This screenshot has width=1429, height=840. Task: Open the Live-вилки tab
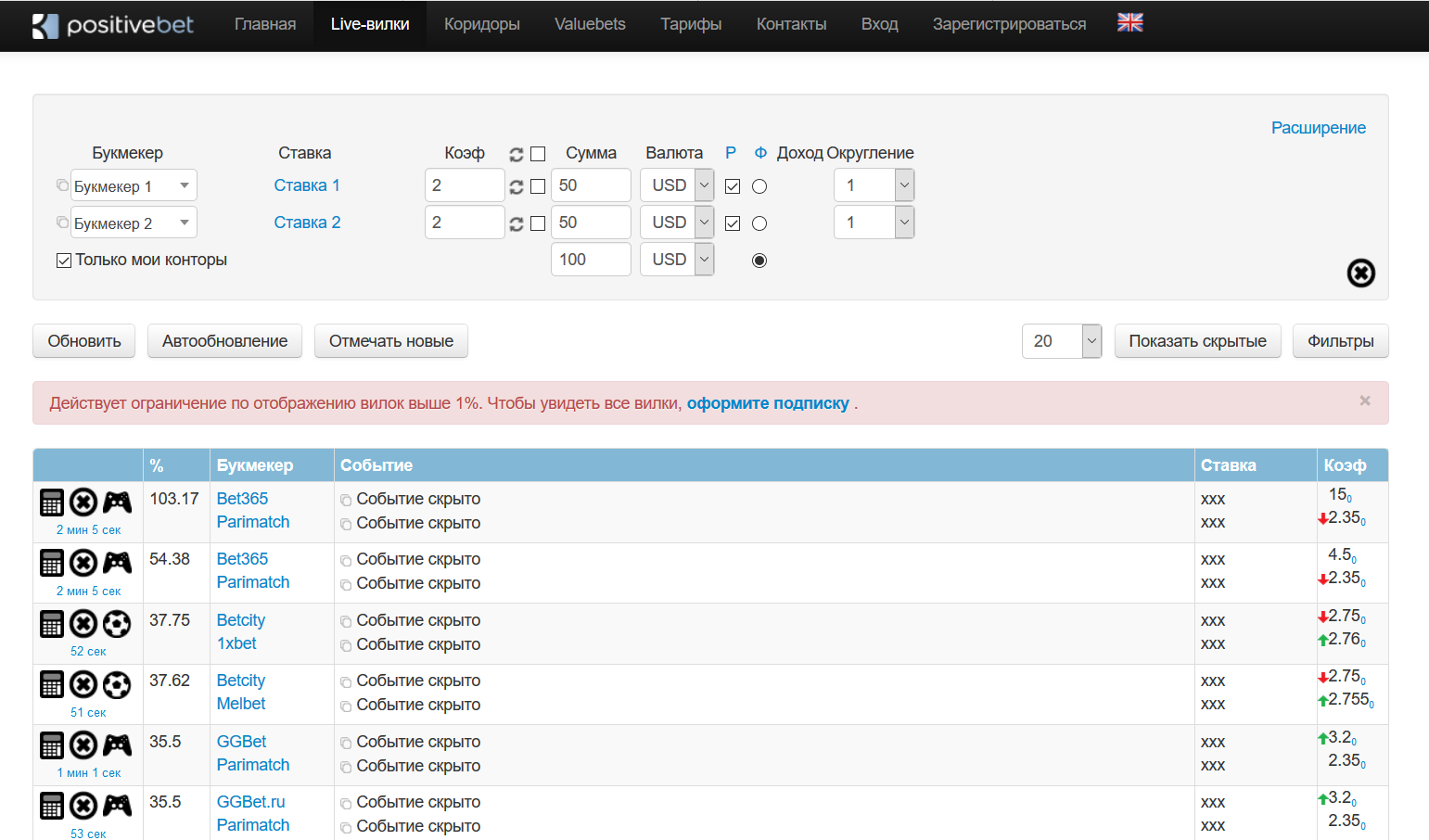[370, 24]
